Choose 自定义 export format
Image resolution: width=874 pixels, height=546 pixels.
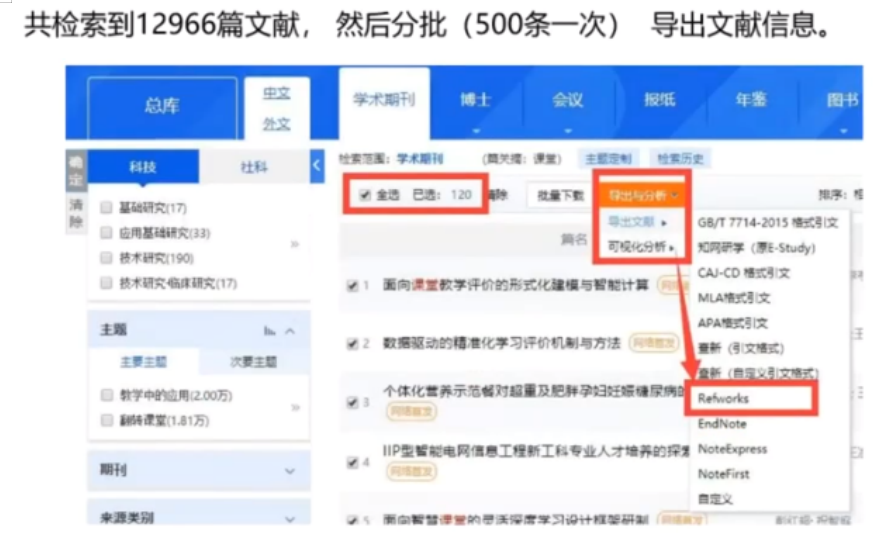715,499
